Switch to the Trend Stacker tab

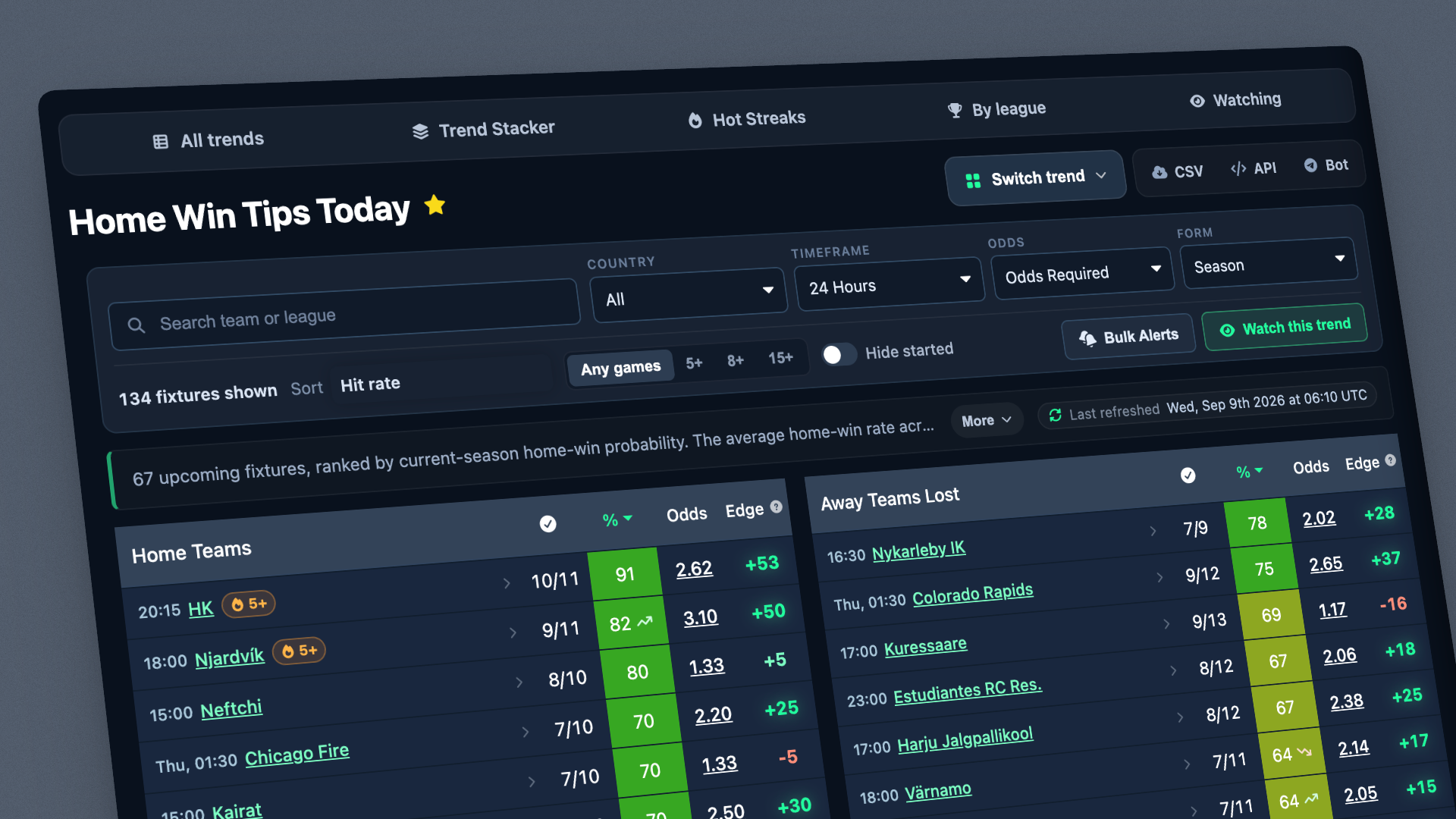484,129
